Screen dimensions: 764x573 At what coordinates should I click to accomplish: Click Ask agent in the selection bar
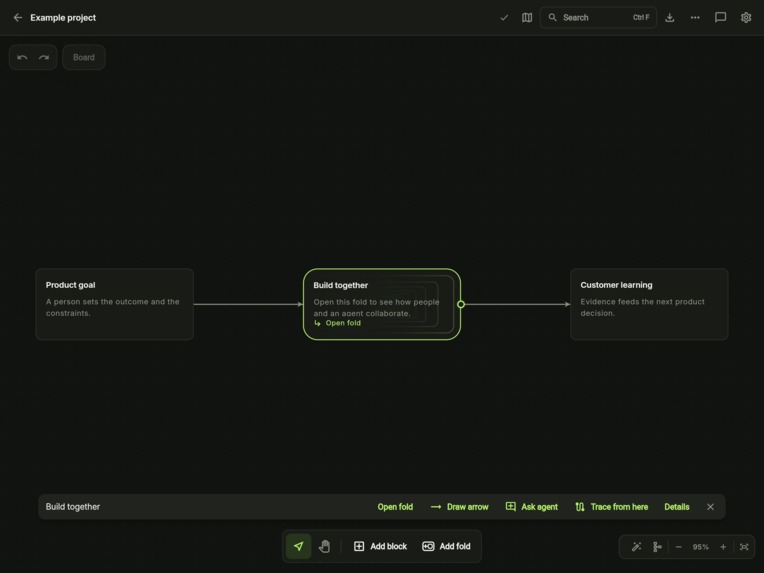tap(532, 507)
